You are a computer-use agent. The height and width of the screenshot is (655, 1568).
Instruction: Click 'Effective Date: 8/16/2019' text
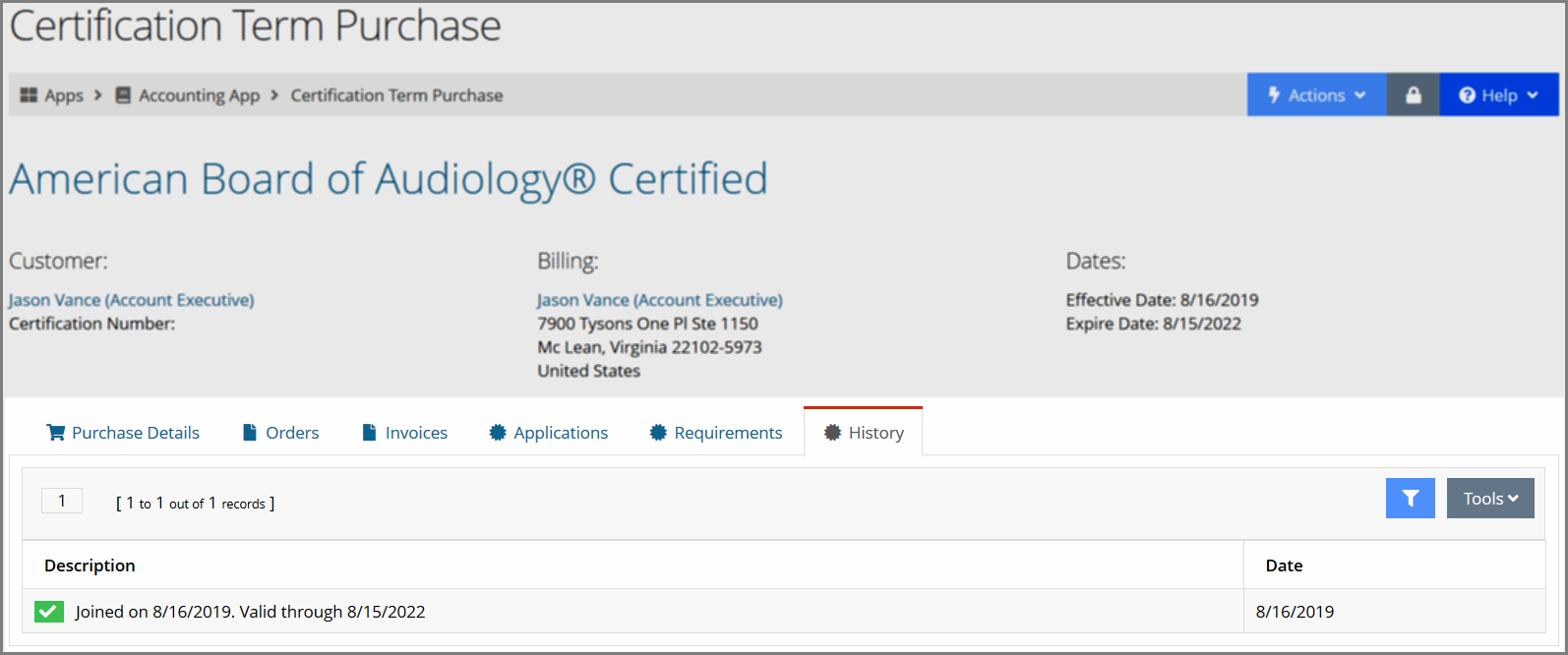click(1162, 300)
